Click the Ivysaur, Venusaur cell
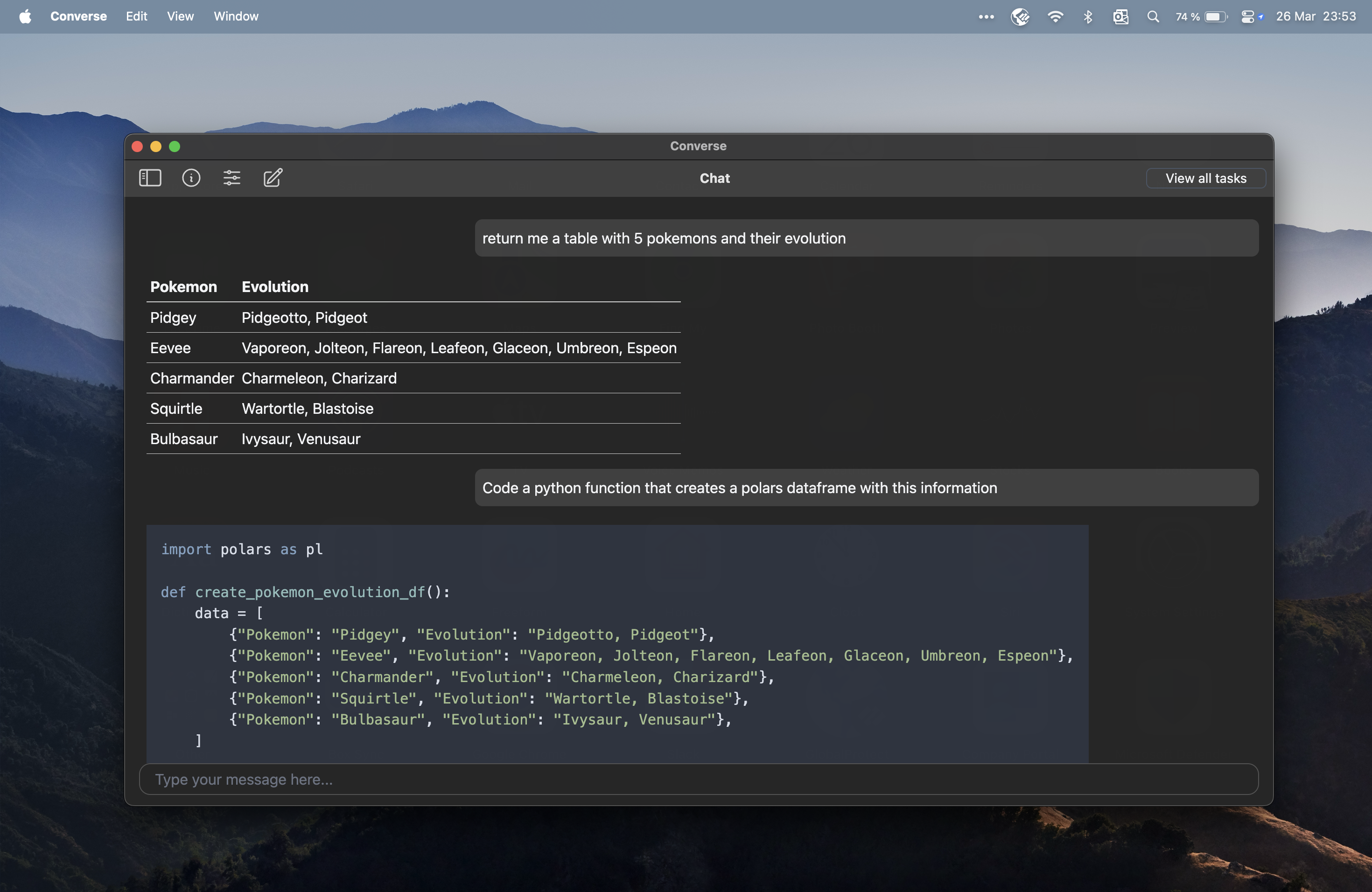Screen dimensions: 1372x892 (x=301, y=439)
